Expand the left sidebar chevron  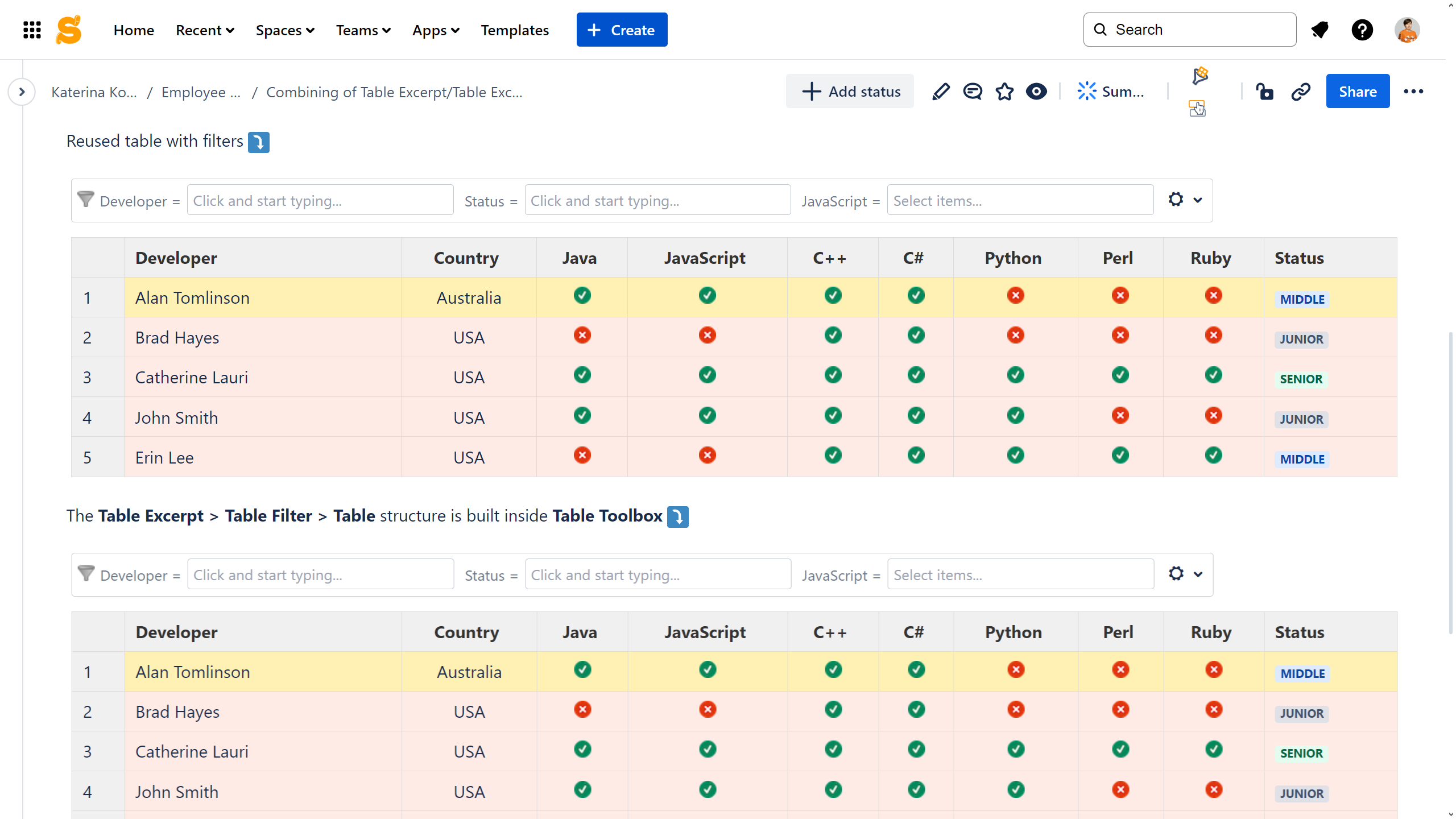coord(22,92)
